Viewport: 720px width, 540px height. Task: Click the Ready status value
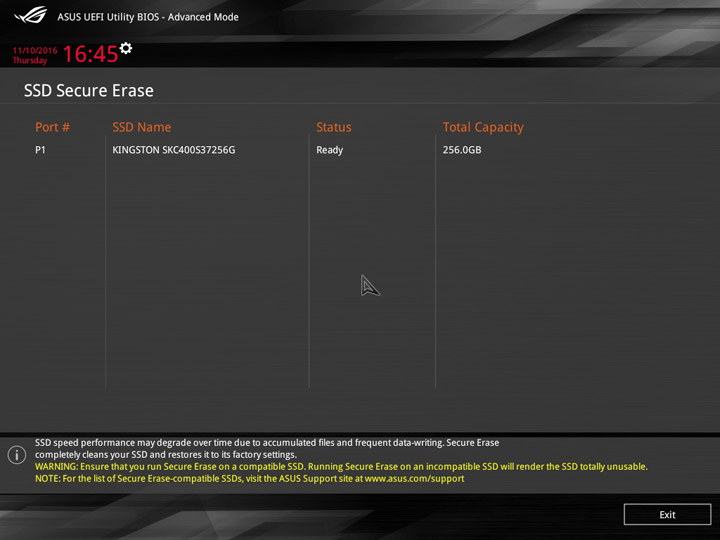pyautogui.click(x=330, y=150)
